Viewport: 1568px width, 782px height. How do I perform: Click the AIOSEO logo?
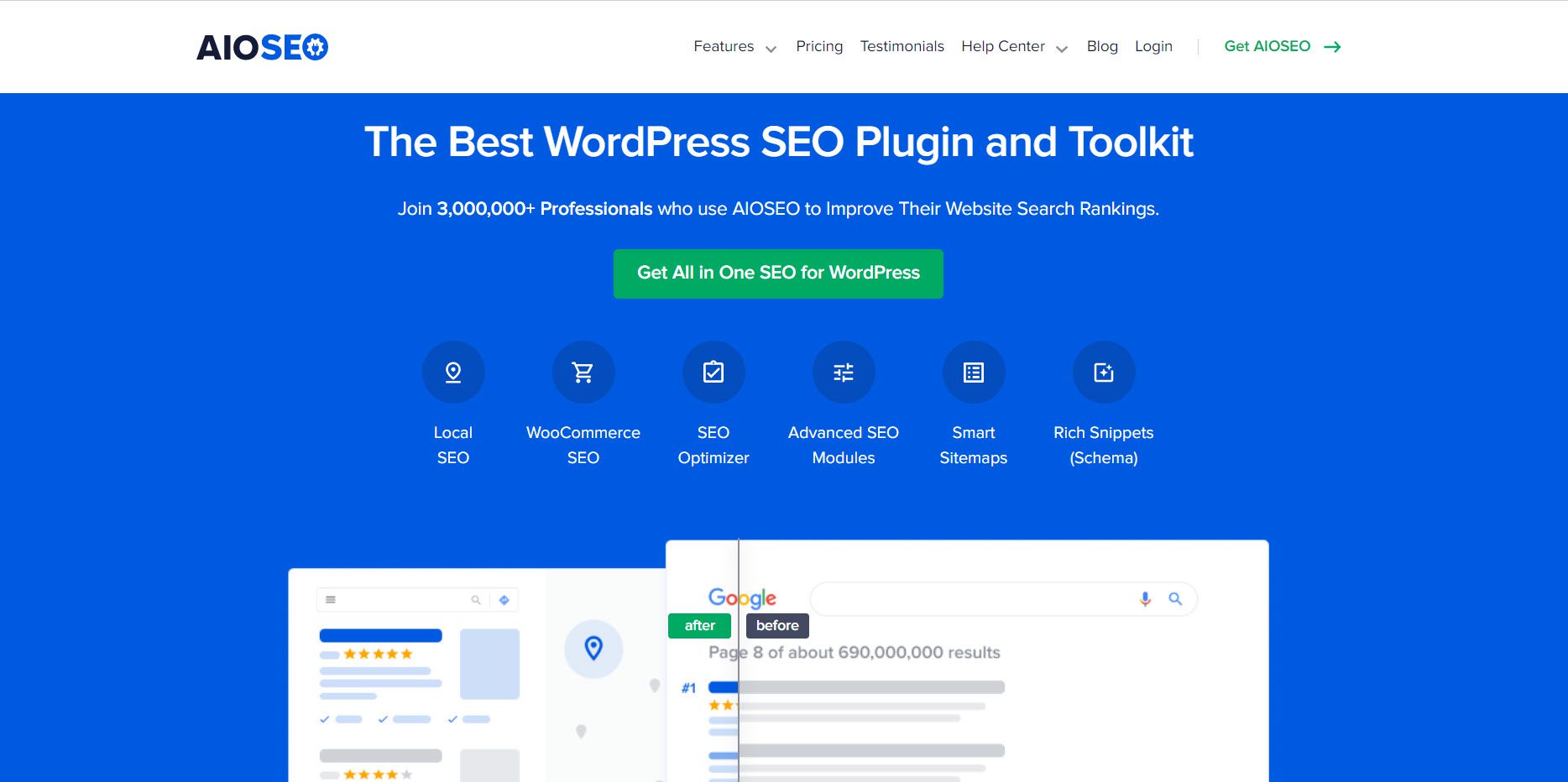click(x=262, y=47)
